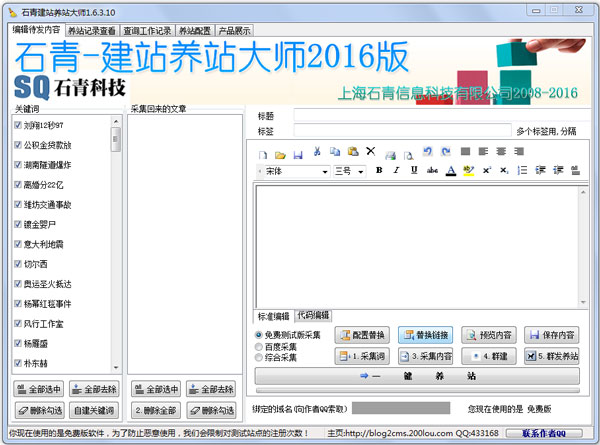Viewport: 600px width, 445px height.
Task: Apply superscript formatting
Action: pyautogui.click(x=486, y=170)
